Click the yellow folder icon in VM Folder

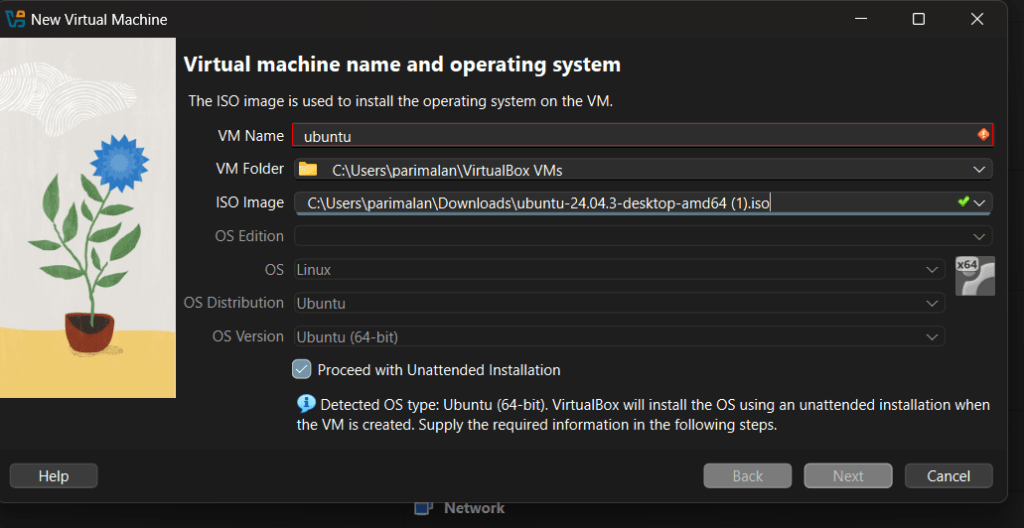[x=308, y=169]
